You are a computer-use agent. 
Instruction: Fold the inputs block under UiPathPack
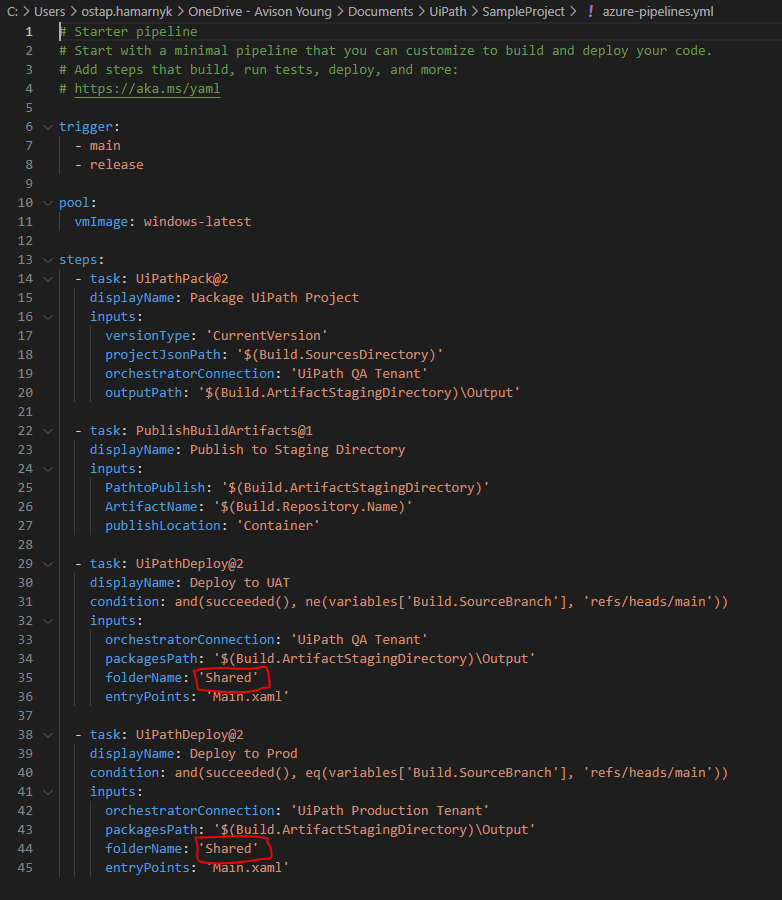tap(48, 317)
